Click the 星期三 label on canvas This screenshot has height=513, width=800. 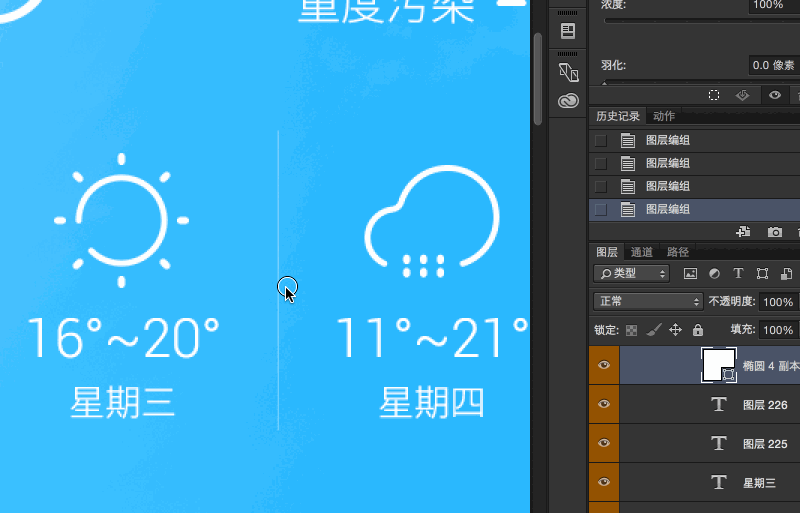coord(122,402)
